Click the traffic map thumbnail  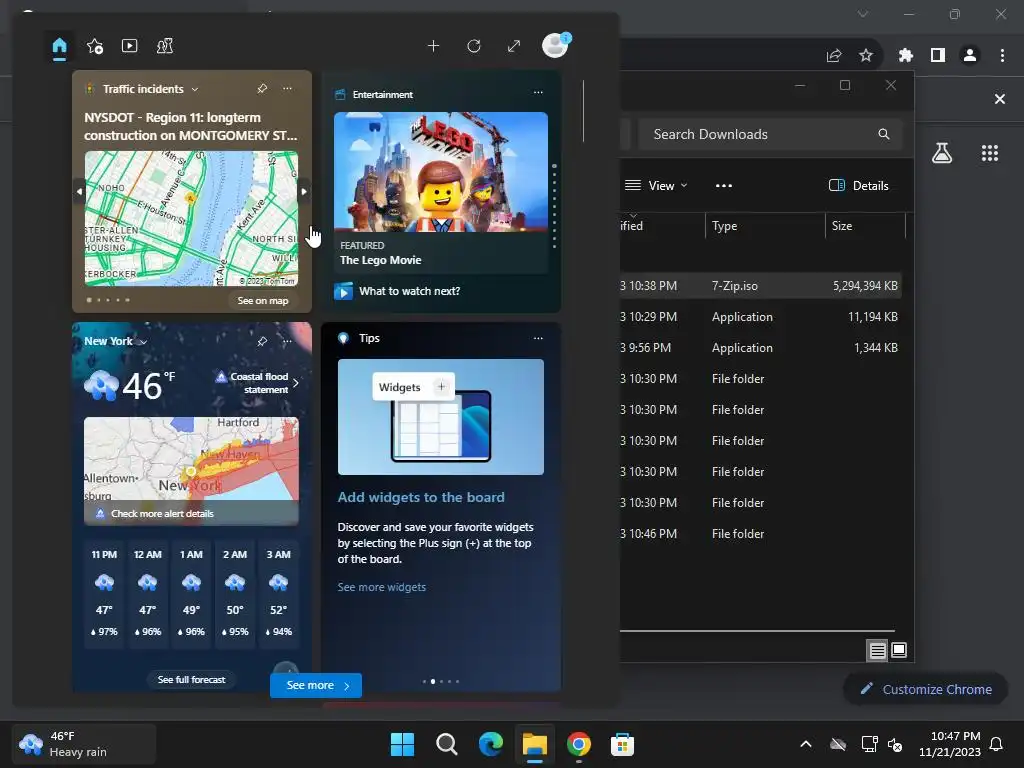click(191, 219)
